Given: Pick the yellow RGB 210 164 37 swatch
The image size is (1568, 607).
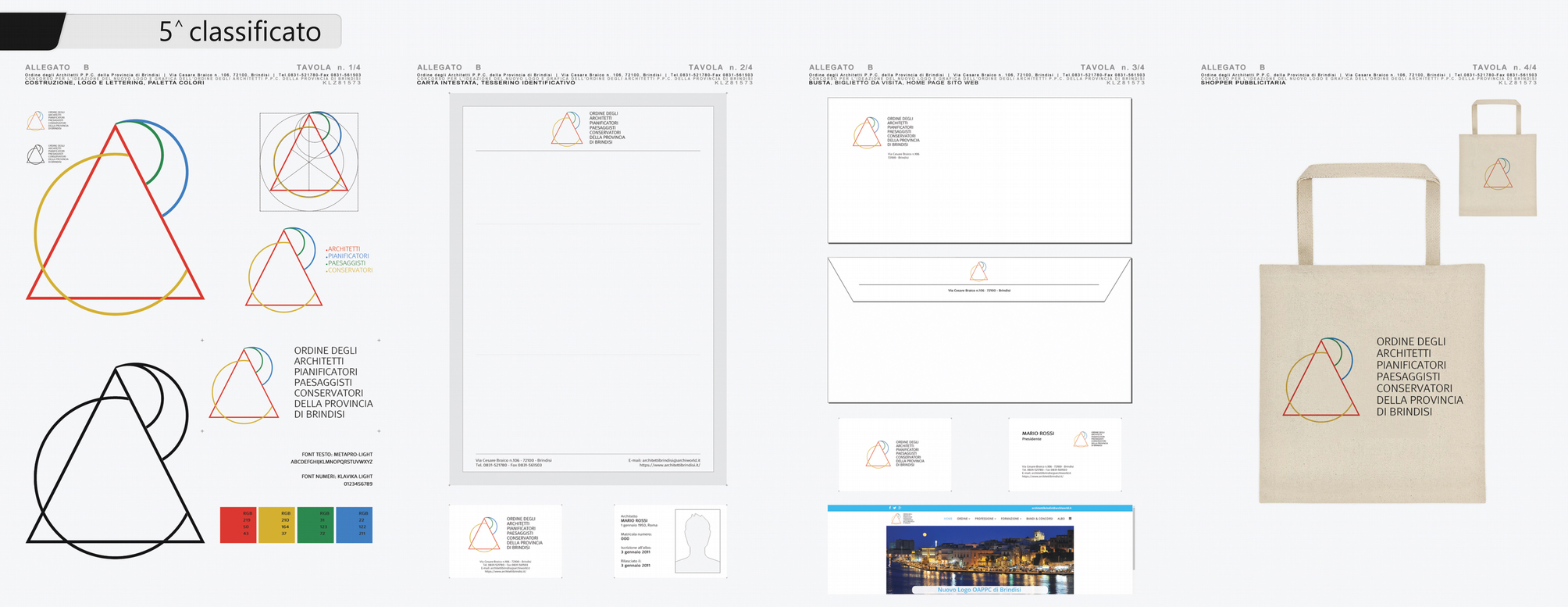Looking at the screenshot, I should (x=277, y=525).
